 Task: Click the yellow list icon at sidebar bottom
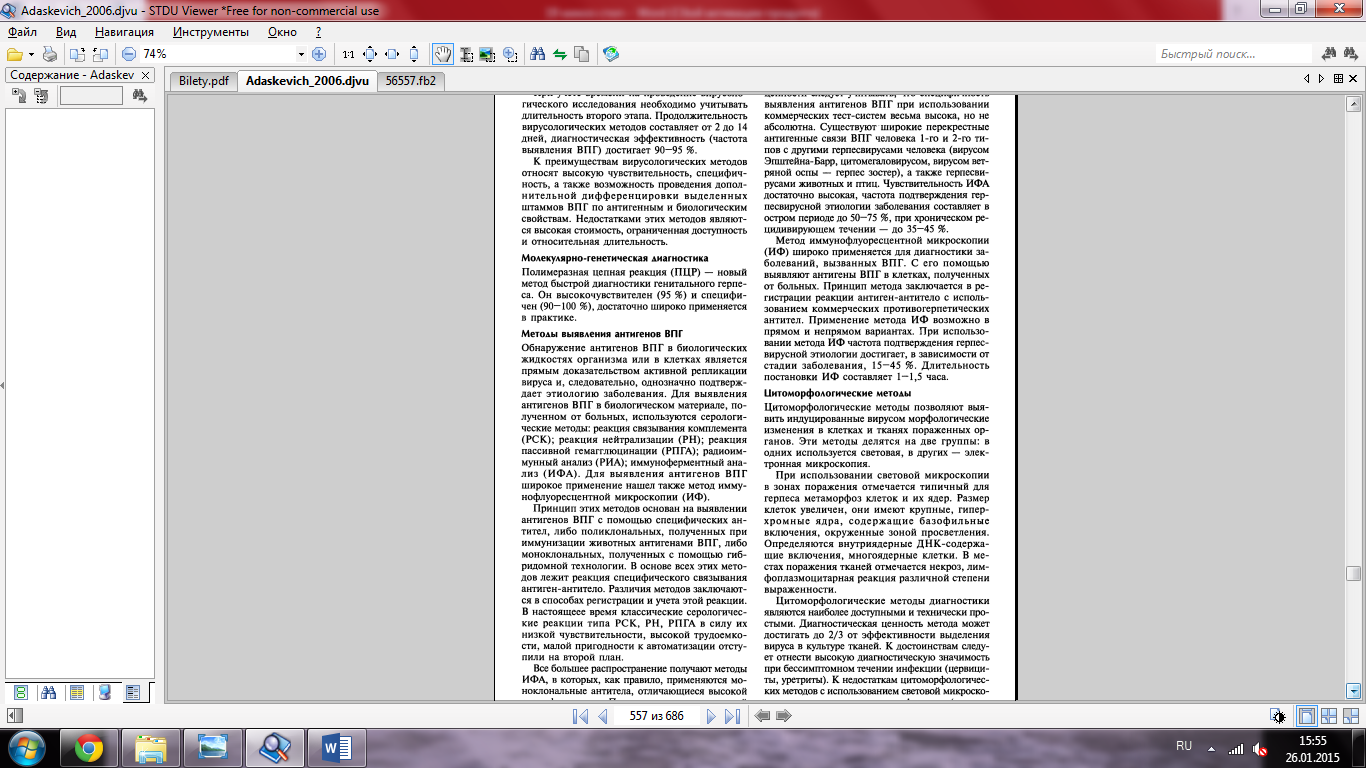(x=76, y=692)
